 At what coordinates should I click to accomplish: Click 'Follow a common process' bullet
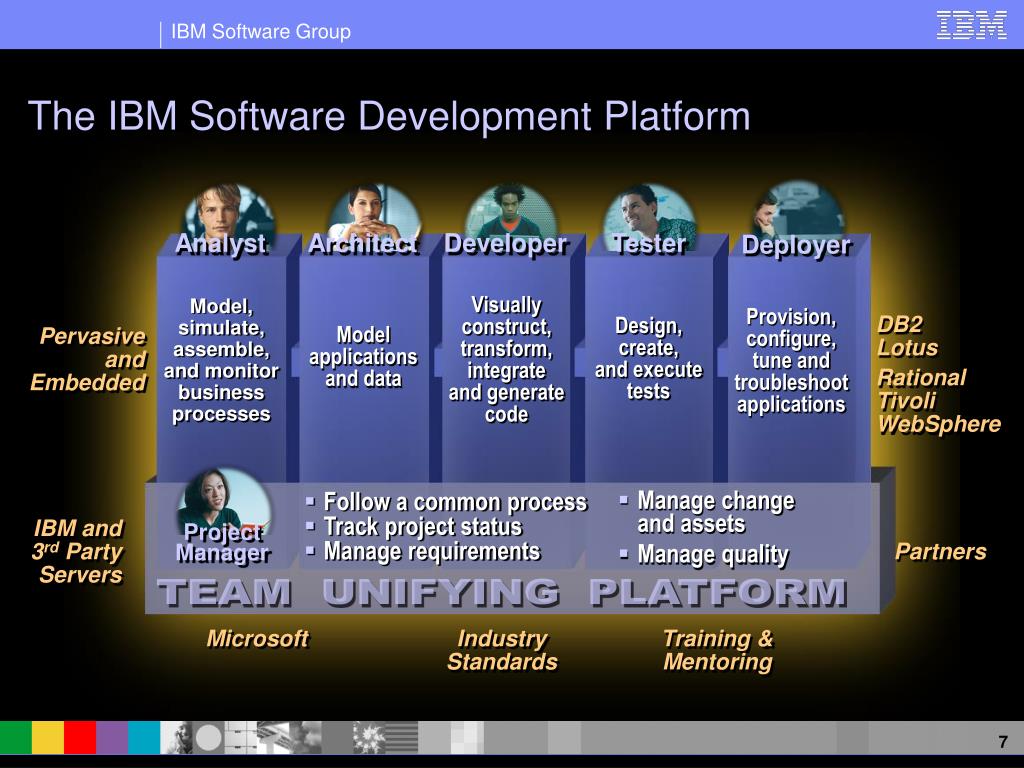pyautogui.click(x=455, y=502)
